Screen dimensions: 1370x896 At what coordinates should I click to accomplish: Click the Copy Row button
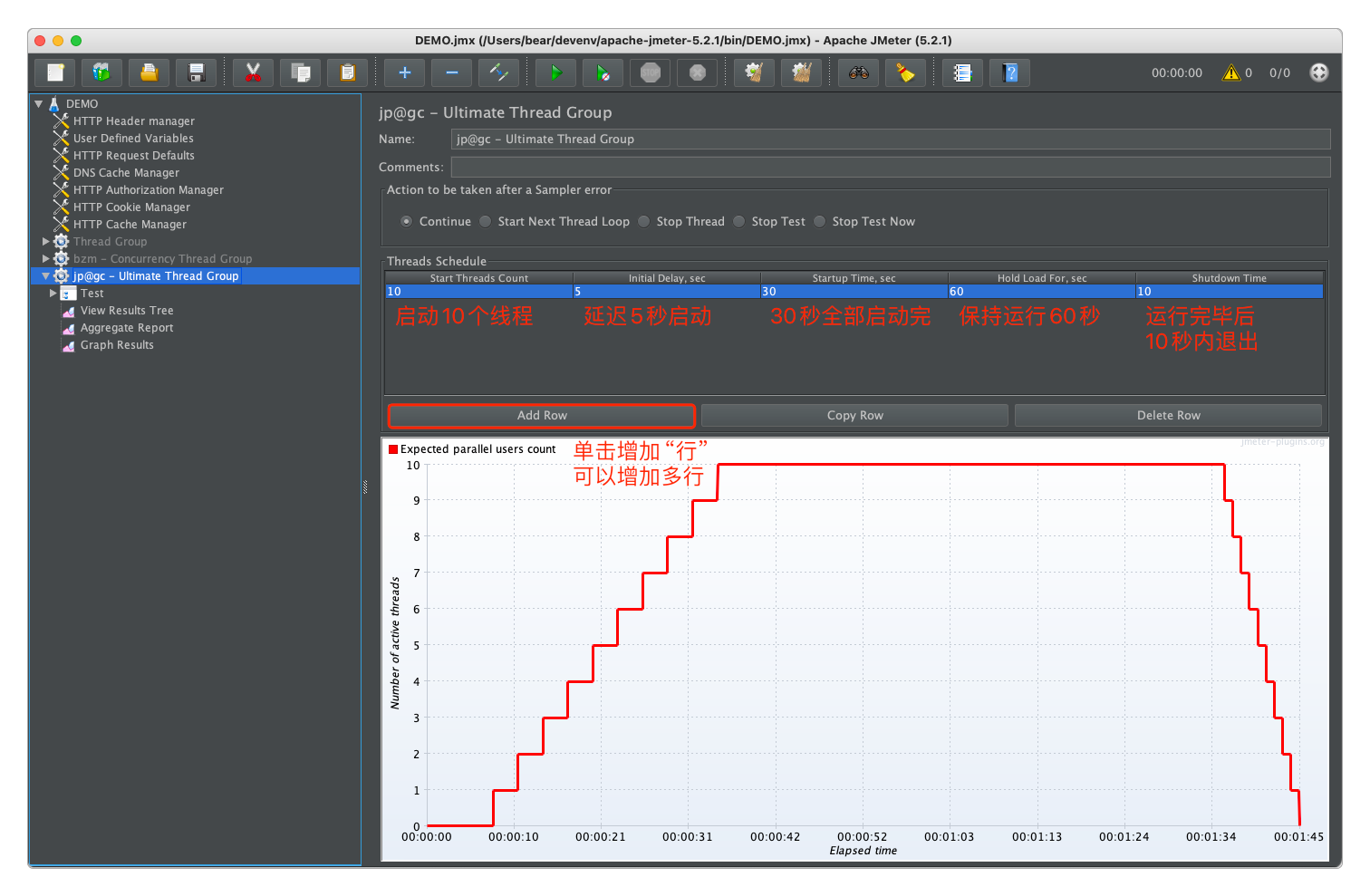coord(854,415)
